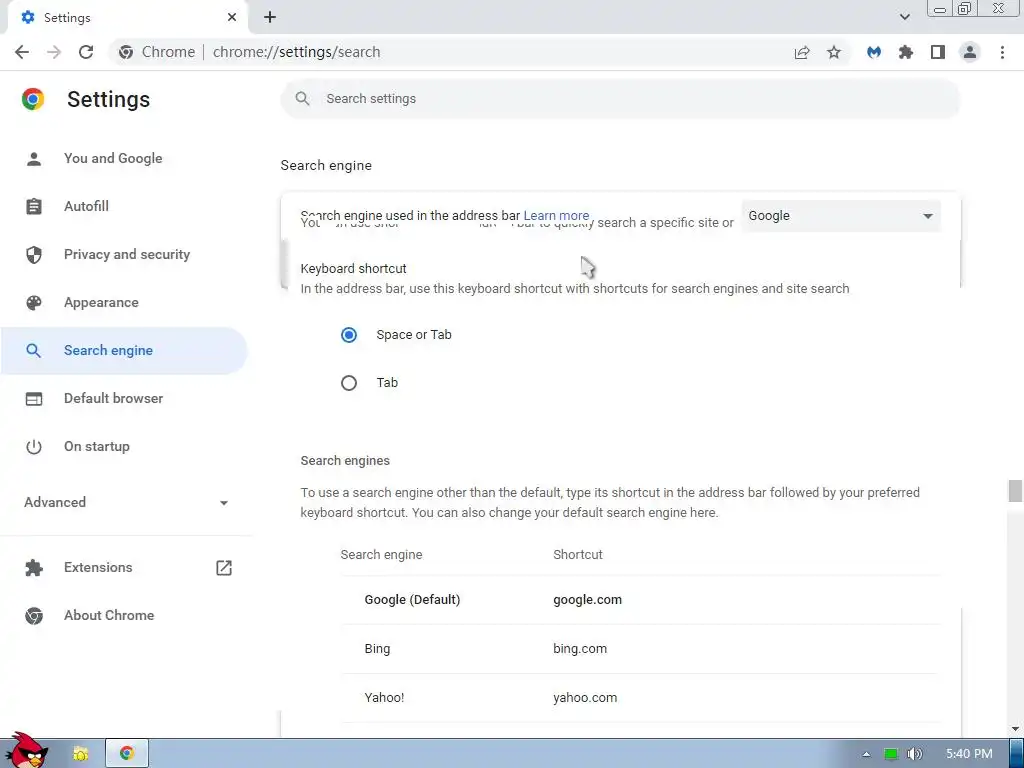Screen dimensions: 1024x768
Task: Toggle the side panel icon
Action: [x=938, y=52]
